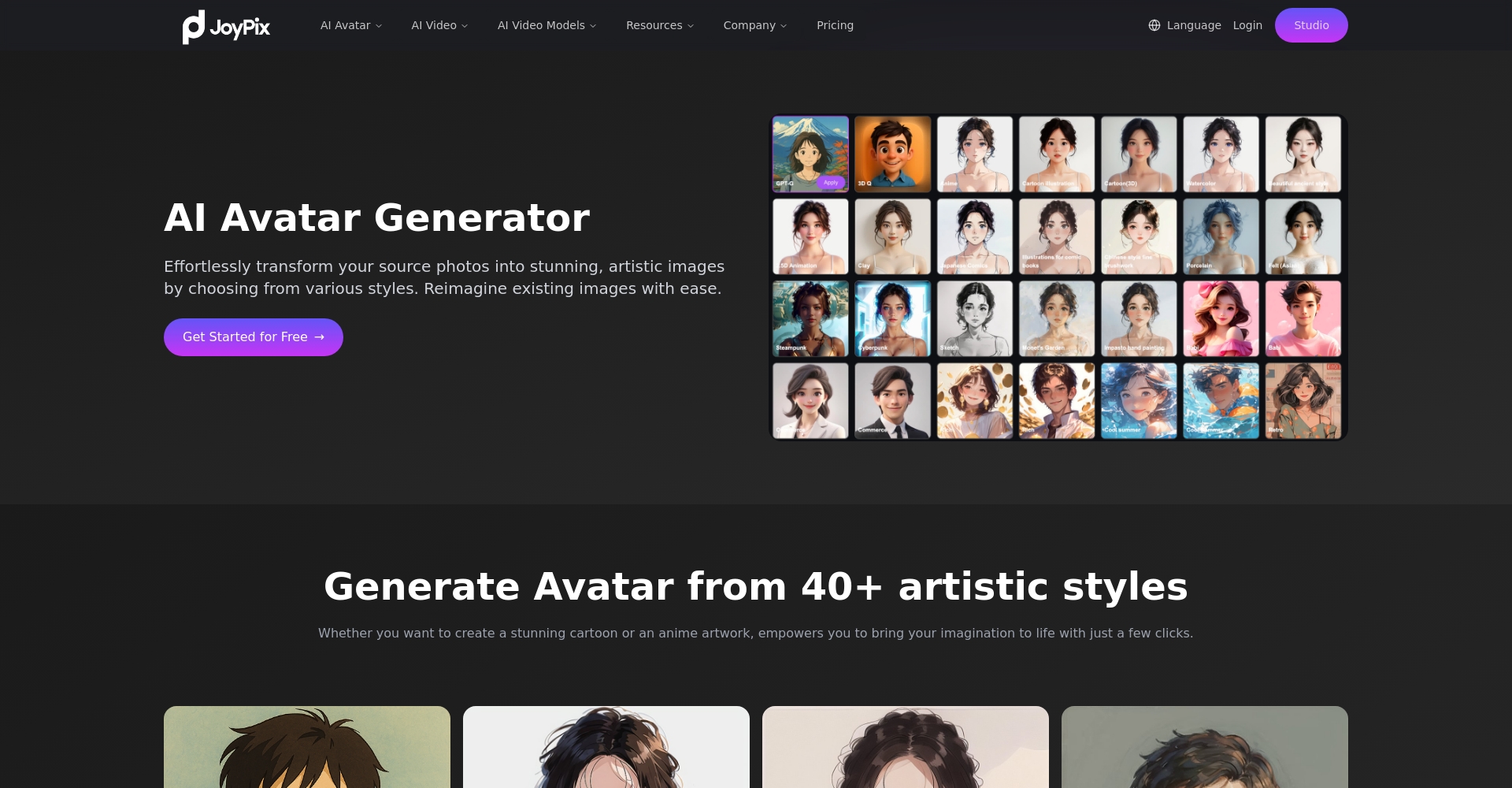The image size is (1512, 788).
Task: Pick the Retro style thumbnail
Action: coord(1303,400)
